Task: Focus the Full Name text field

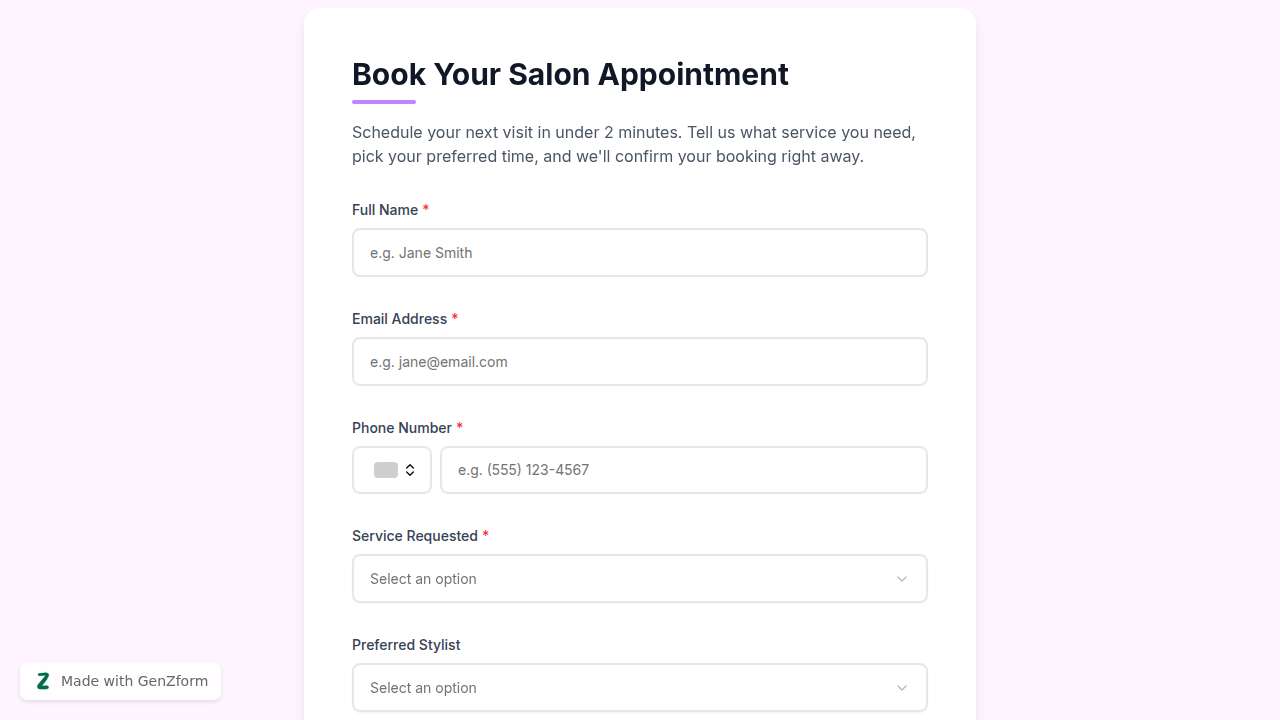Action: pyautogui.click(x=639, y=252)
